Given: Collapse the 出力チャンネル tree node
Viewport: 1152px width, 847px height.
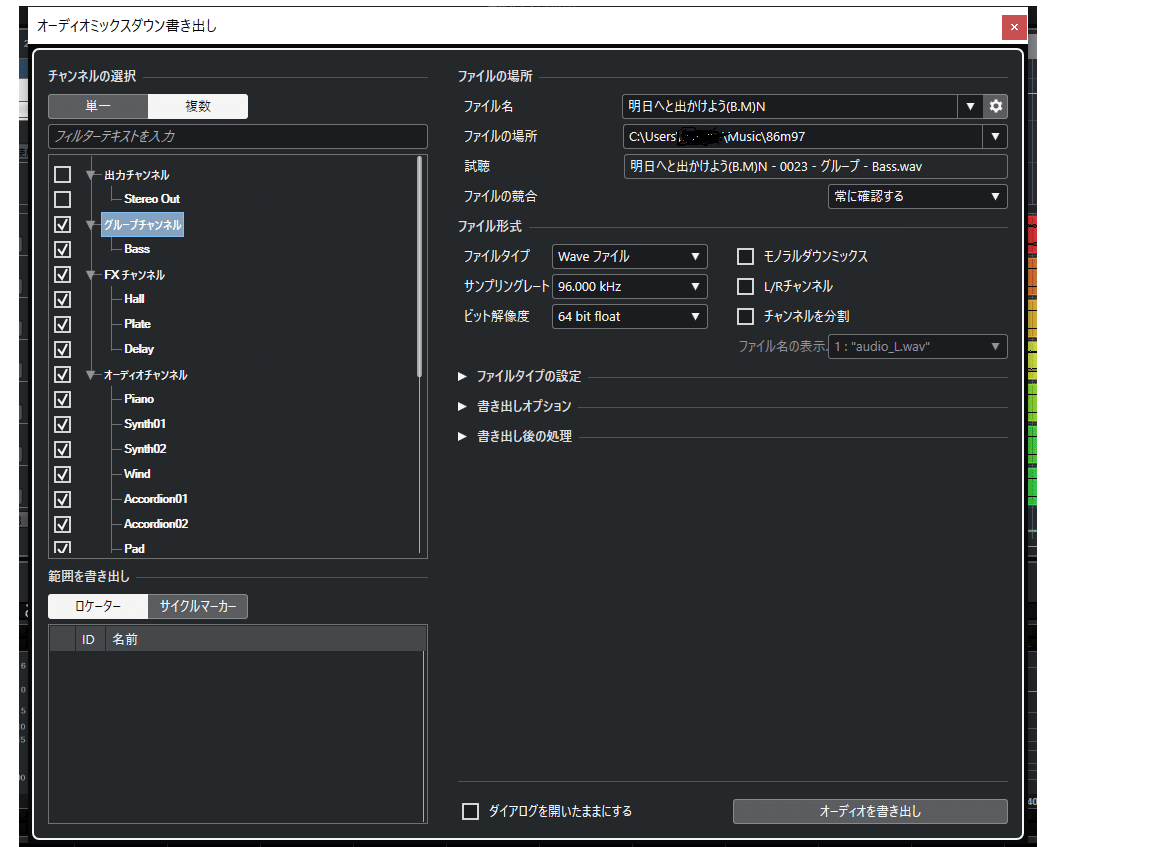Looking at the screenshot, I should pos(91,175).
